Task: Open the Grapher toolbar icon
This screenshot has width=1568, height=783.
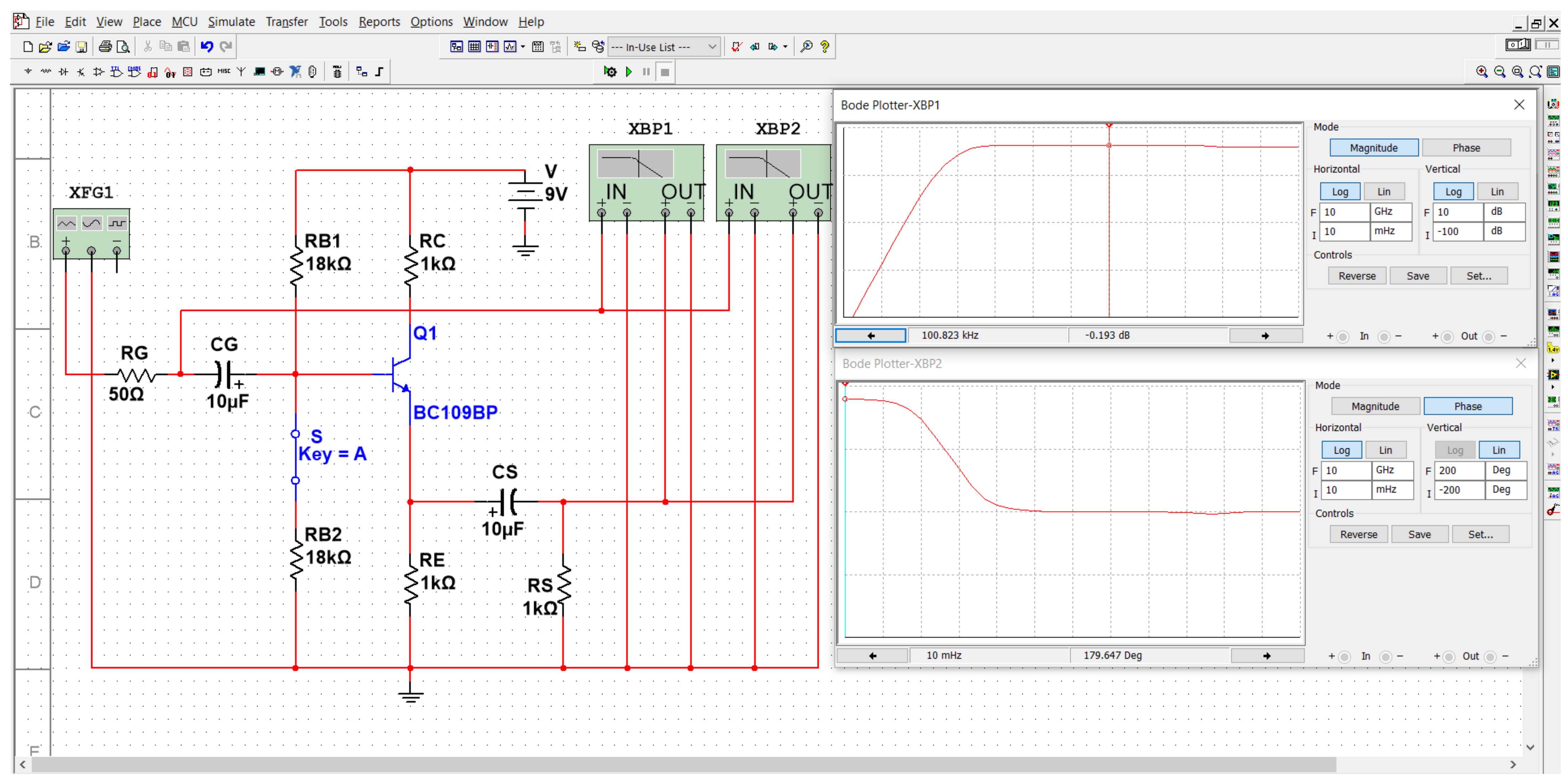Action: click(509, 47)
